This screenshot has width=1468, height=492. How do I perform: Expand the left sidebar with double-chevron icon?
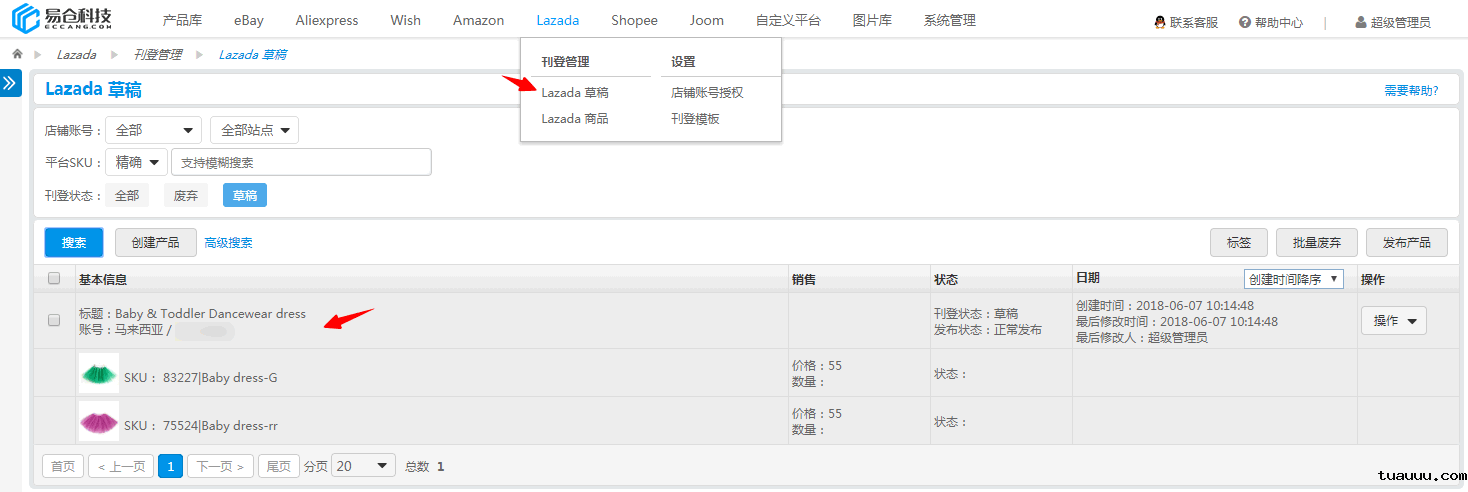[x=10, y=83]
